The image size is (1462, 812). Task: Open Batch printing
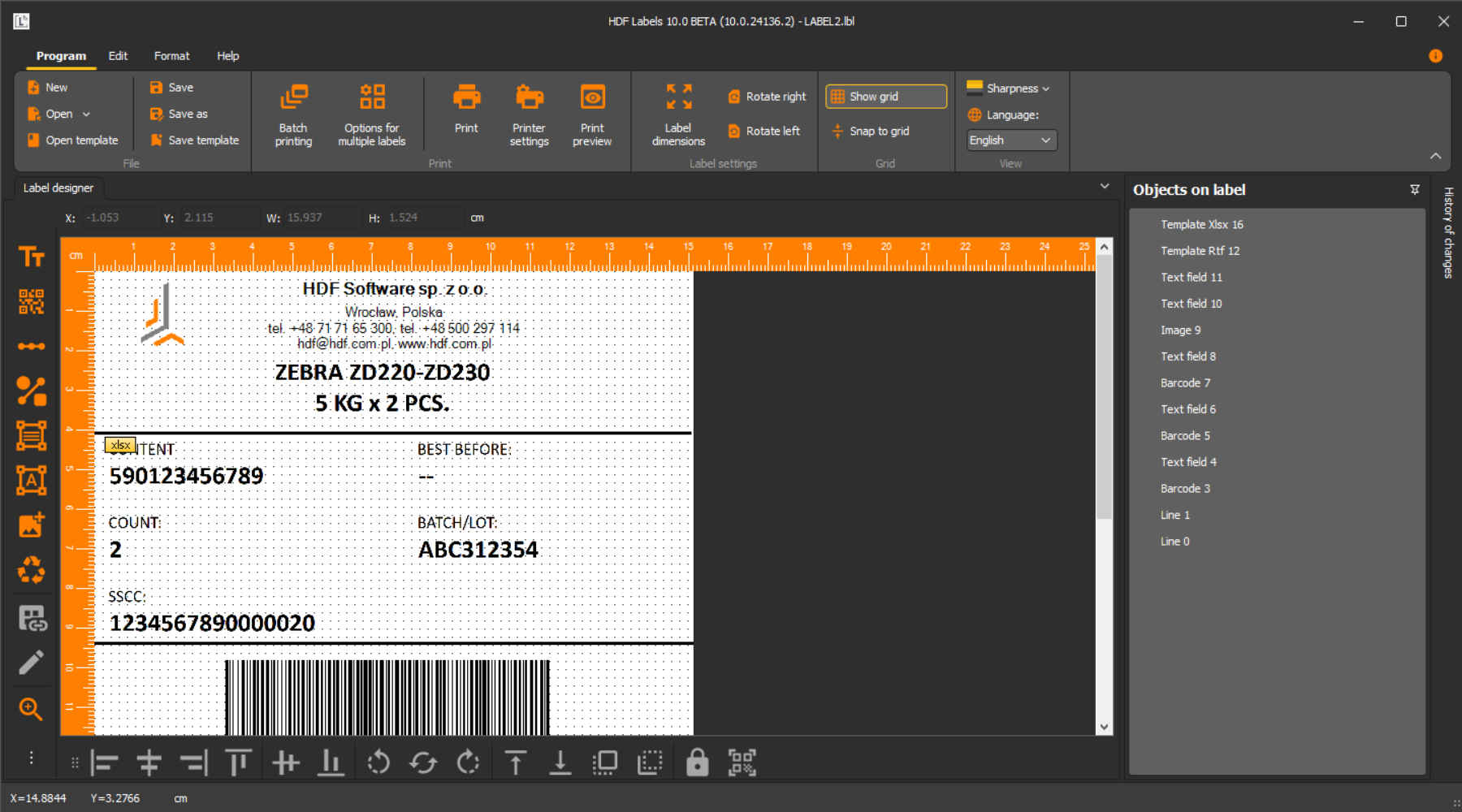293,115
